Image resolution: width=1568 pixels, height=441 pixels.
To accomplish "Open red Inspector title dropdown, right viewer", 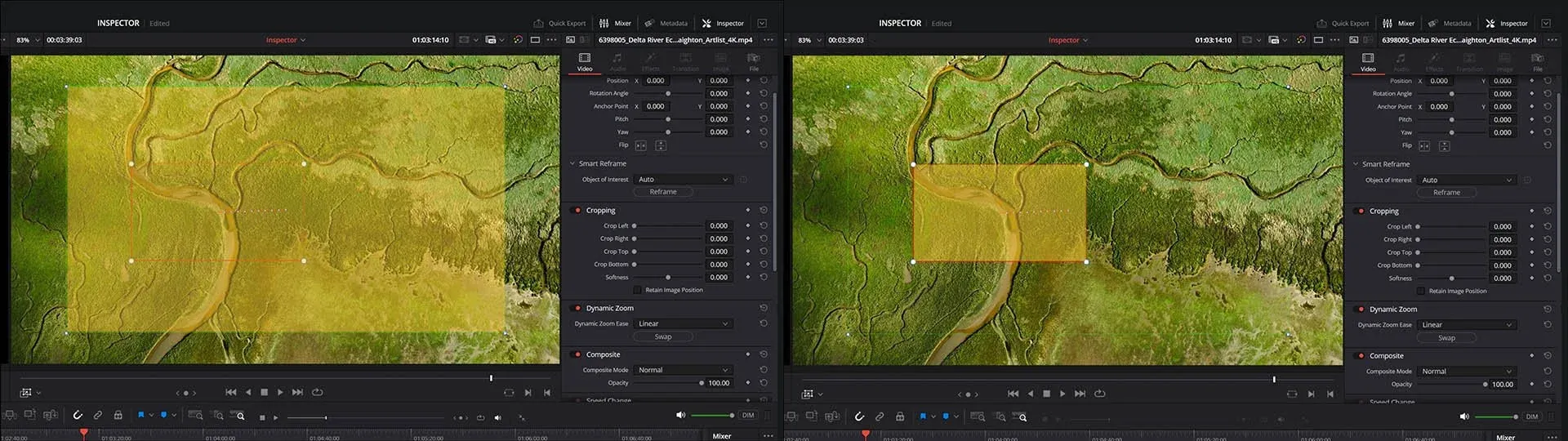I will 1068,39.
